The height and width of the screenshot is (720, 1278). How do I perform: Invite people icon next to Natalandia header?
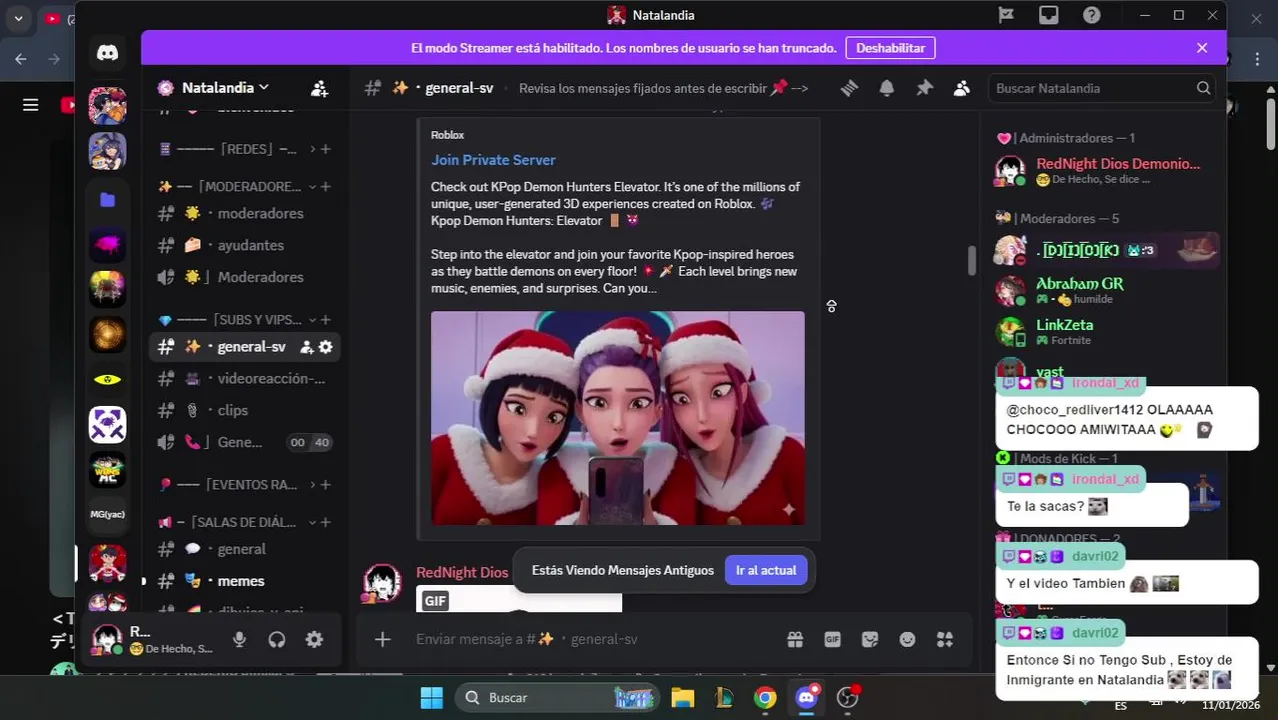click(x=319, y=88)
